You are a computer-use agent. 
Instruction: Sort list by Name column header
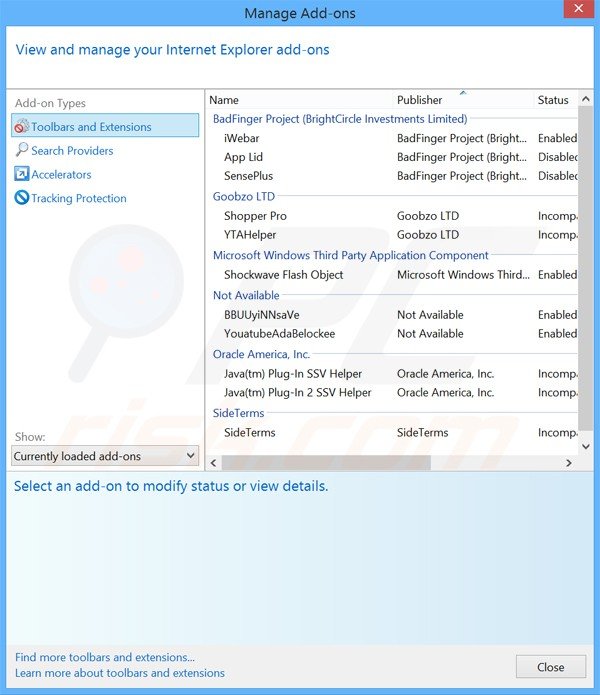pos(300,100)
